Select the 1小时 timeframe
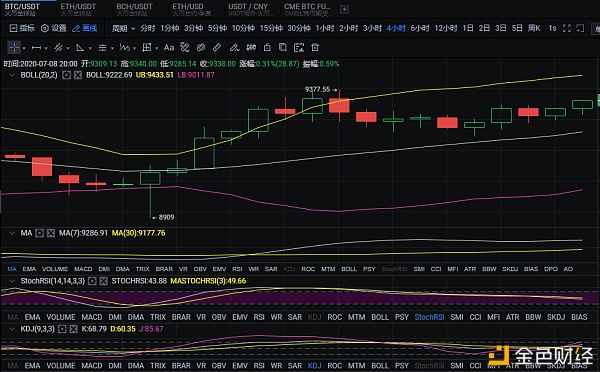The image size is (600, 372). (x=324, y=28)
